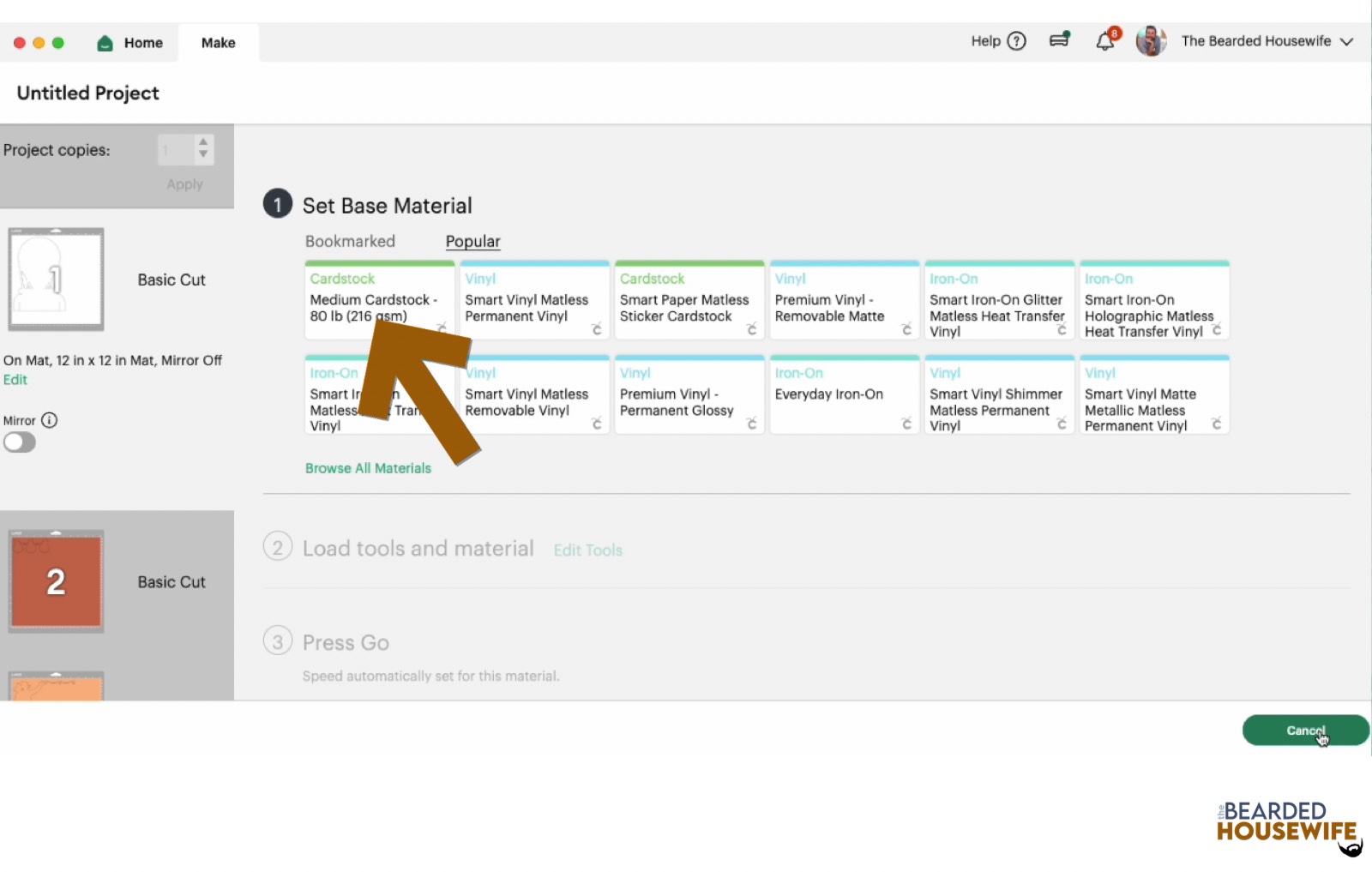Select the Popular materials tab
The width and height of the screenshot is (1372, 872).
tap(472, 241)
